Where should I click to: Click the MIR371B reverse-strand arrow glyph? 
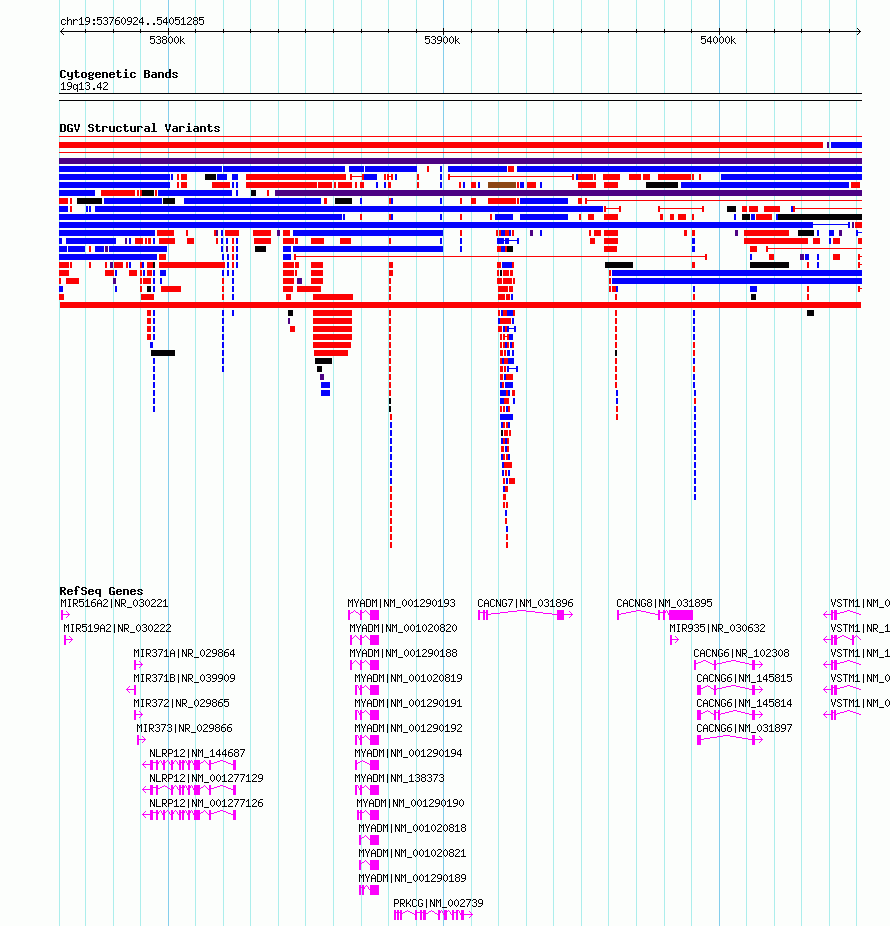[131, 690]
